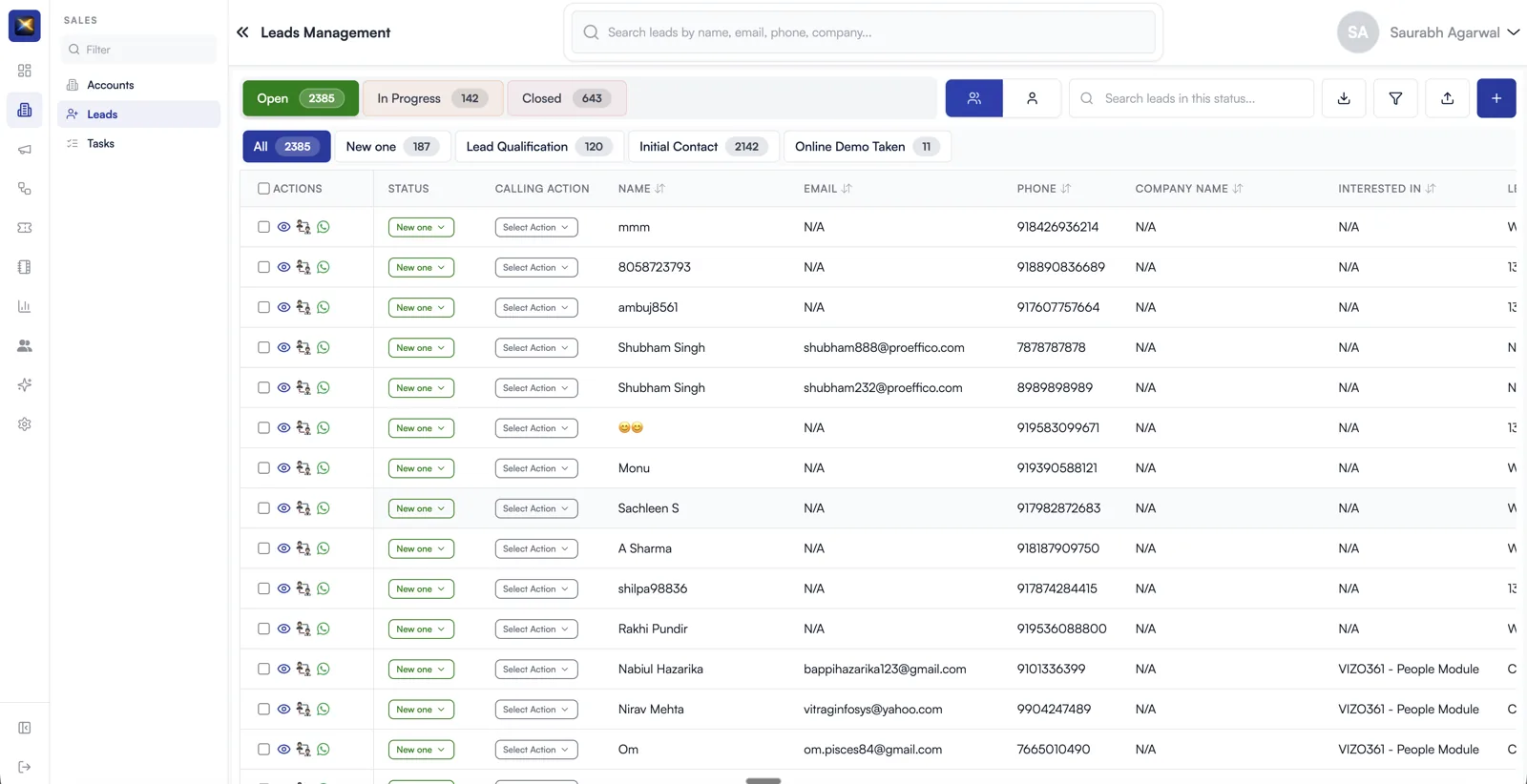This screenshot has width=1527, height=784.
Task: Expand Saurabh Agarwal user menu chevron
Action: [1513, 32]
